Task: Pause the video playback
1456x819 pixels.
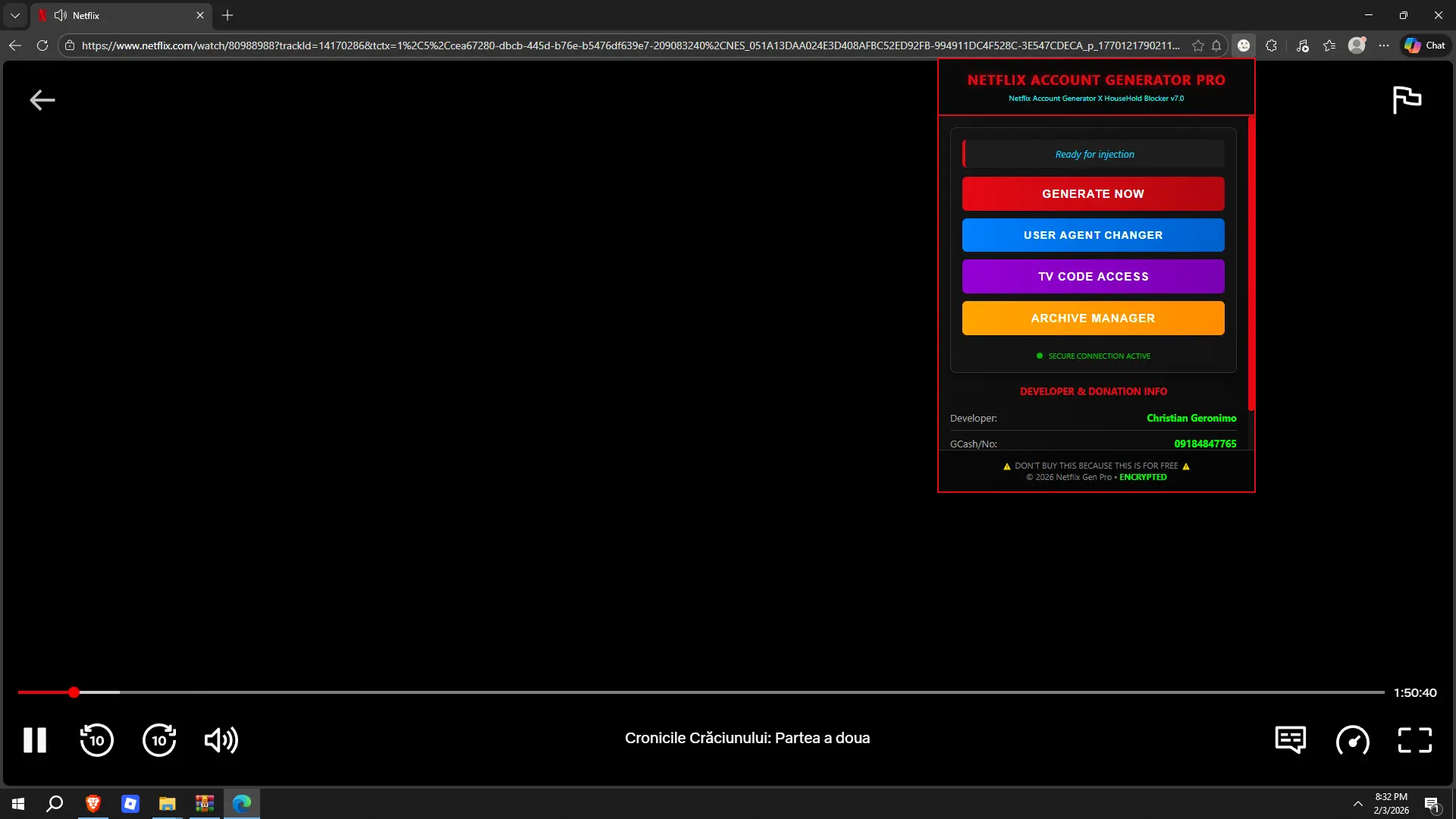Action: 35,740
